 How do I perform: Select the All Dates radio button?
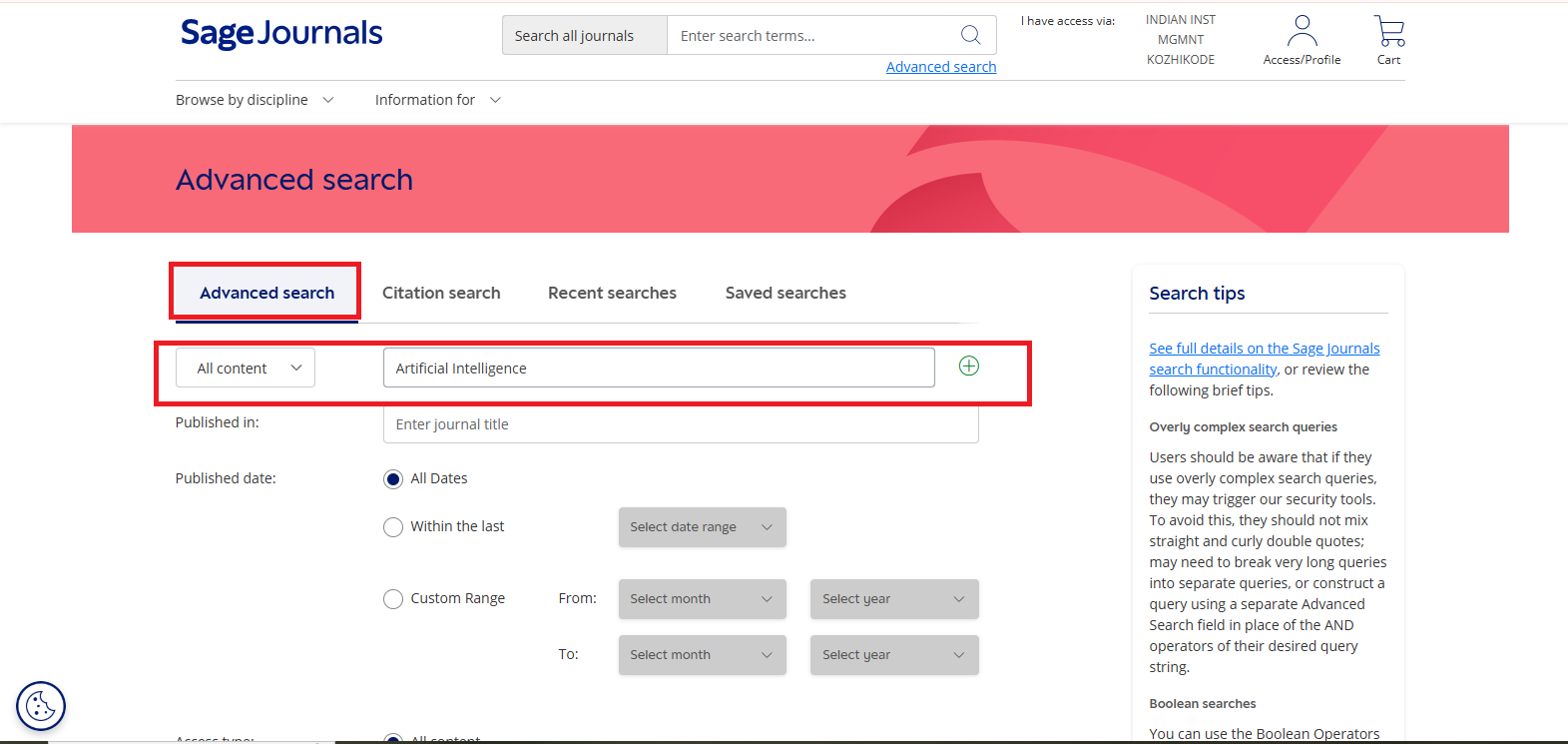tap(393, 479)
